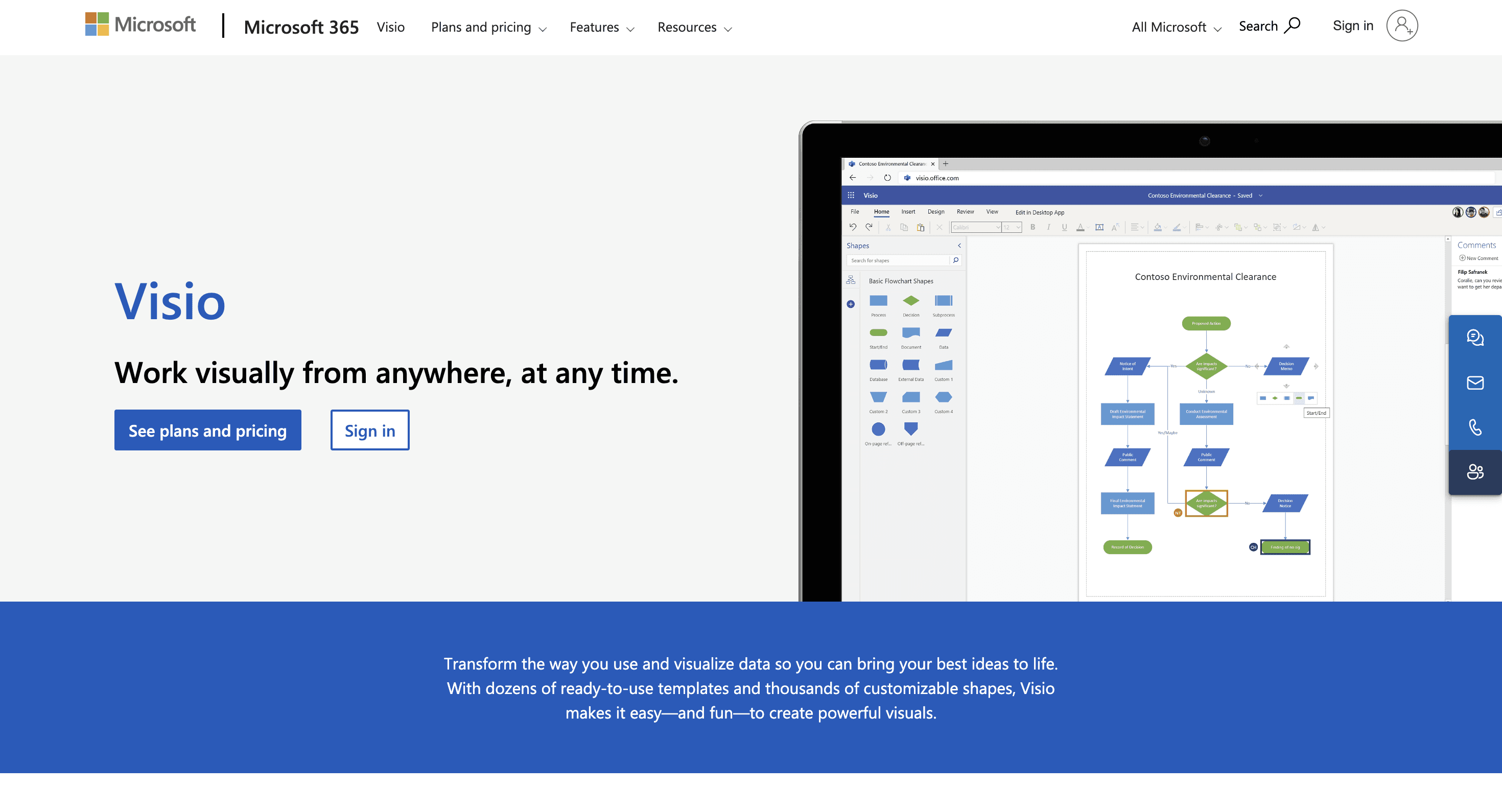Click Search for shapes field in Shapes pane
Image resolution: width=1502 pixels, height=812 pixels.
[x=898, y=260]
